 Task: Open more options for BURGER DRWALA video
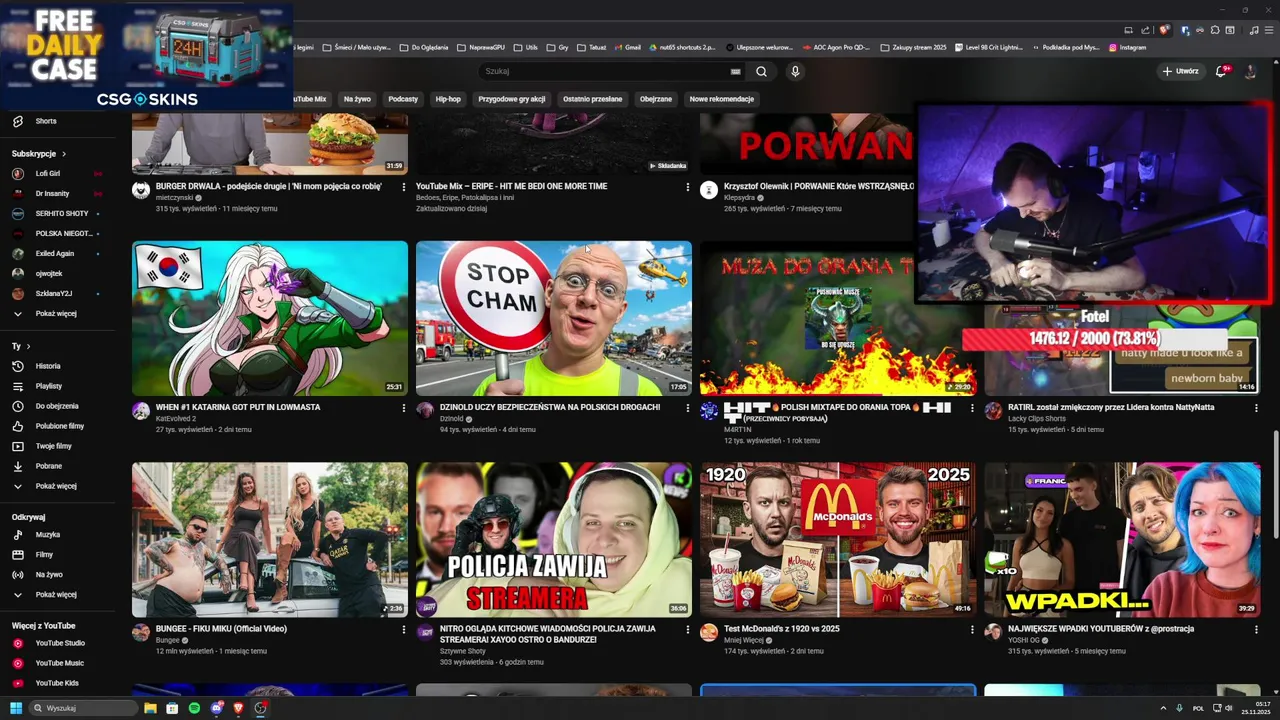point(404,187)
